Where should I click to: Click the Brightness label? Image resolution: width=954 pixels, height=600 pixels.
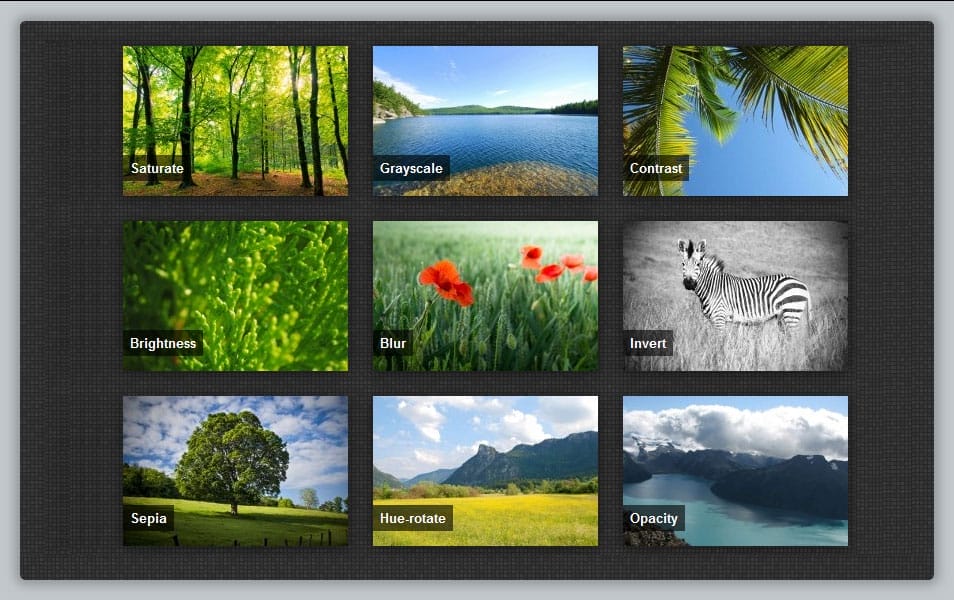pyautogui.click(x=164, y=344)
